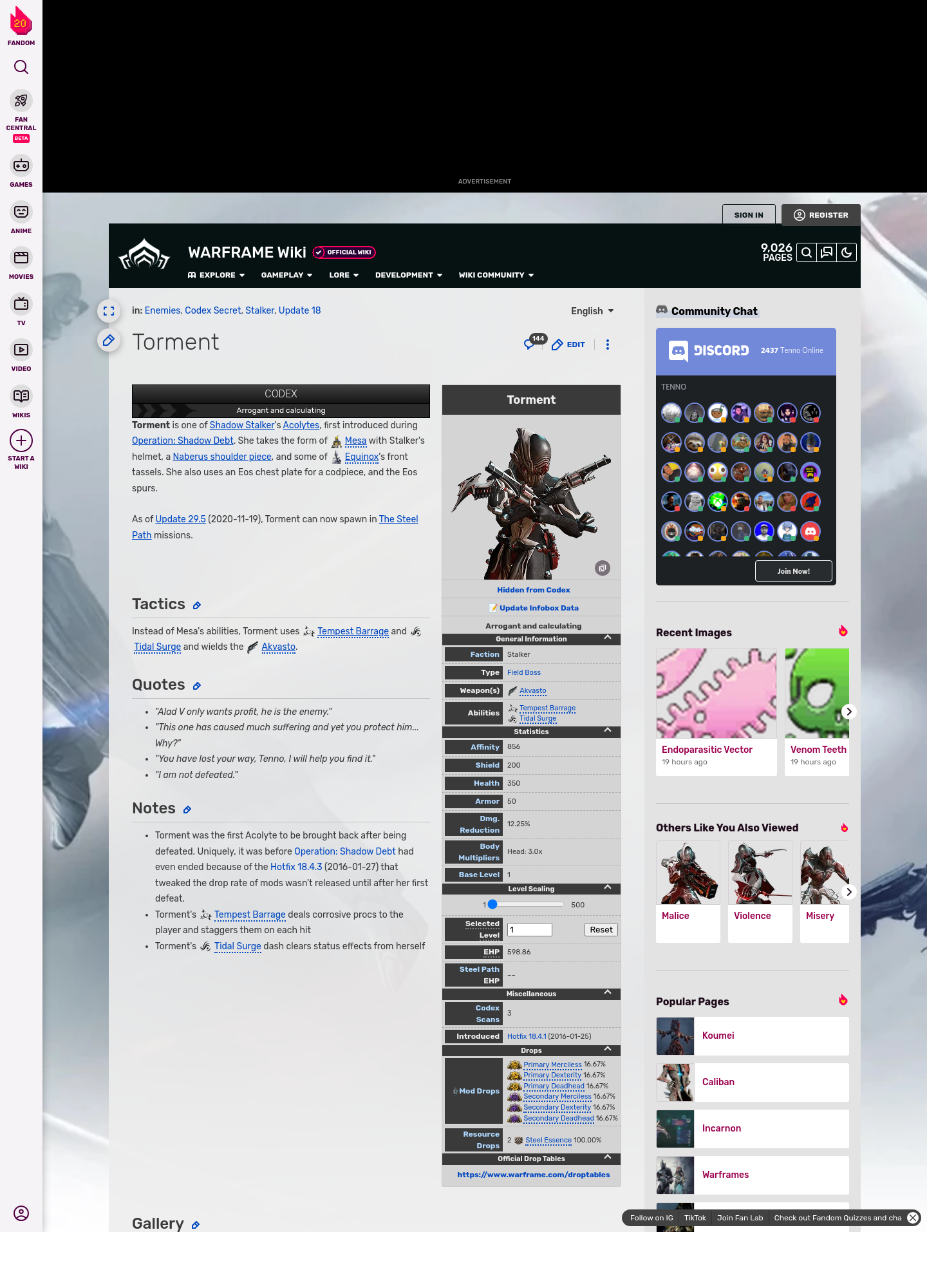Image resolution: width=927 pixels, height=1288 pixels.
Task: Open the Codex Secret category link
Action: click(212, 310)
